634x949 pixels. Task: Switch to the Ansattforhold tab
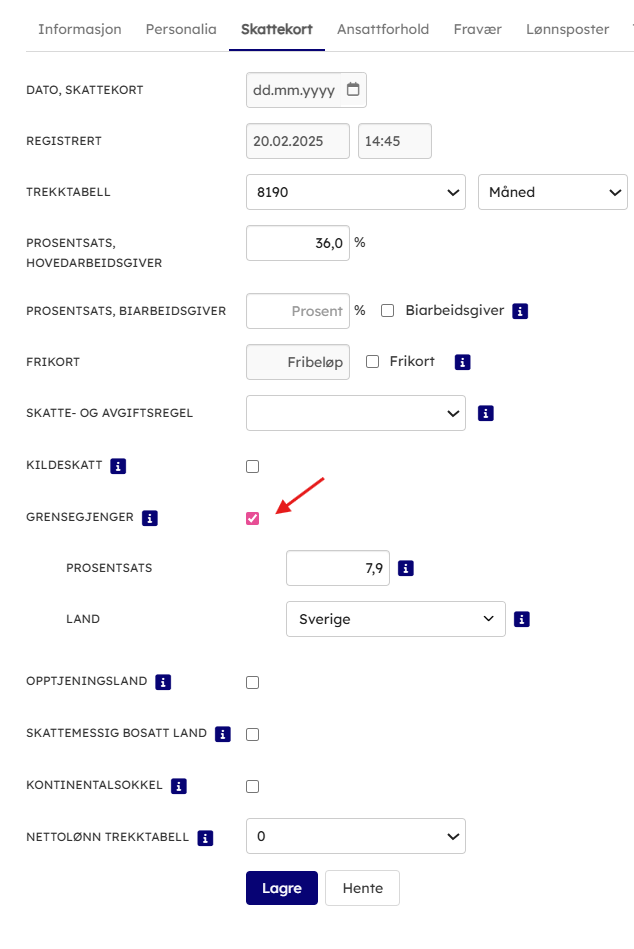click(x=383, y=29)
